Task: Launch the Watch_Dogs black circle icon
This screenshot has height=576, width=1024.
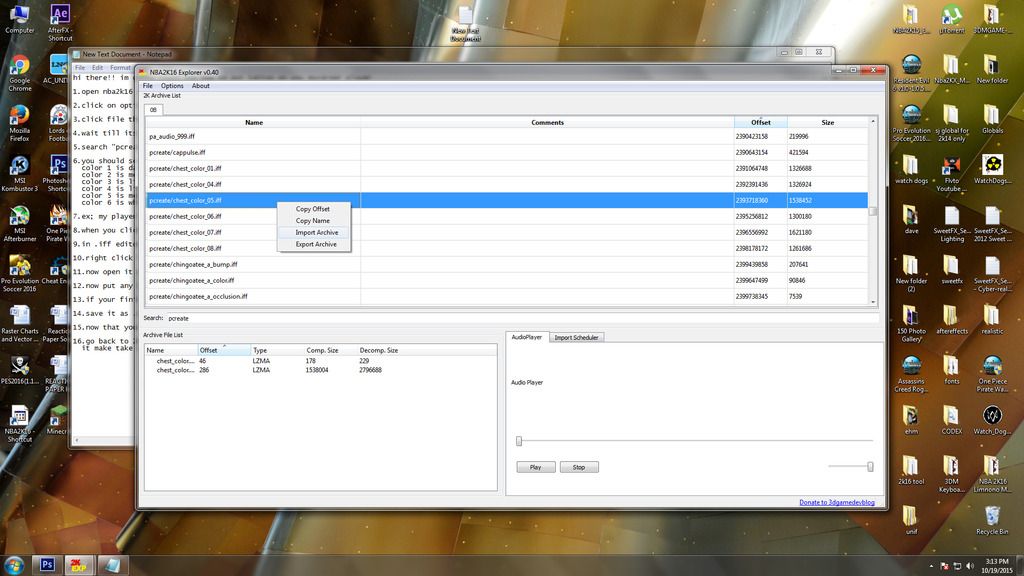Action: click(992, 420)
